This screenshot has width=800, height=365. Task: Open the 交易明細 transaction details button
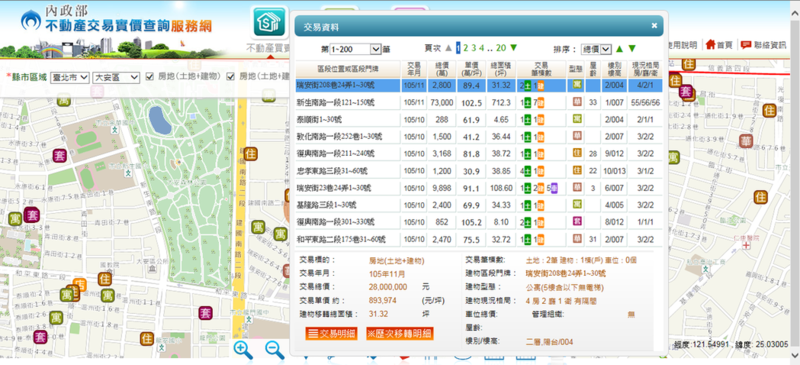coord(331,334)
